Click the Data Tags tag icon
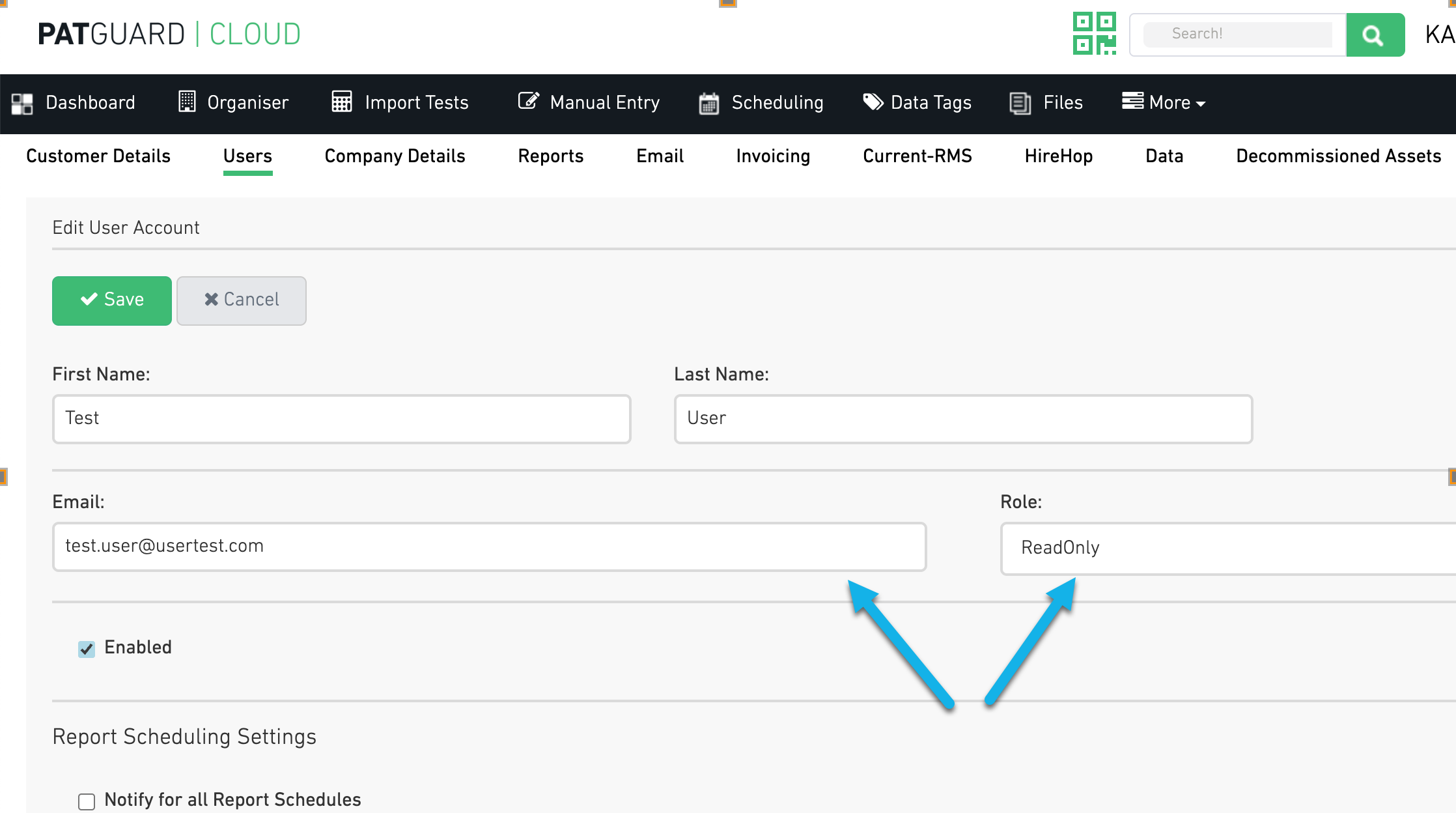The height and width of the screenshot is (813, 1456). pyautogui.click(x=873, y=102)
